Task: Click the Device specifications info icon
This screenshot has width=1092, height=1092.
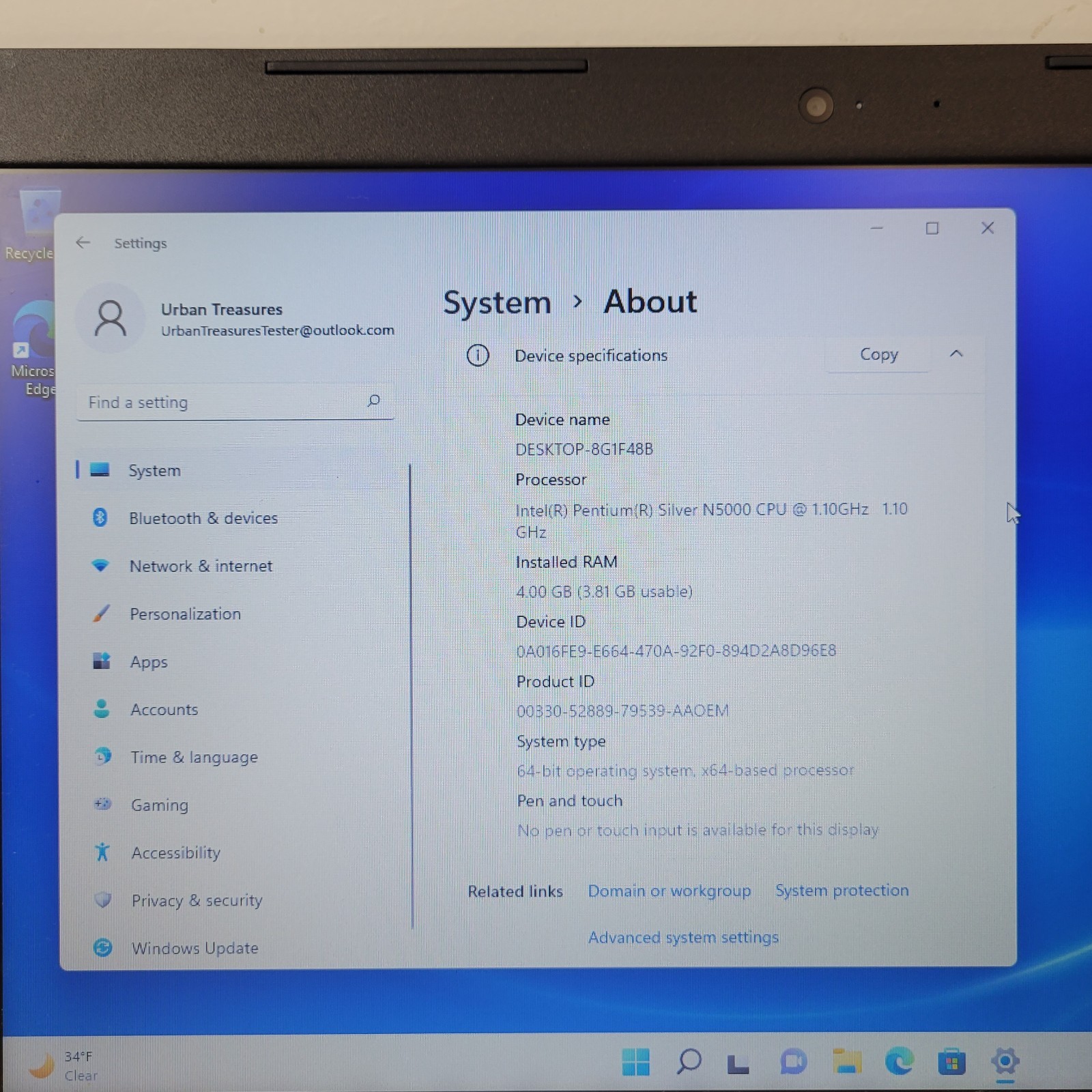Action: [x=478, y=355]
